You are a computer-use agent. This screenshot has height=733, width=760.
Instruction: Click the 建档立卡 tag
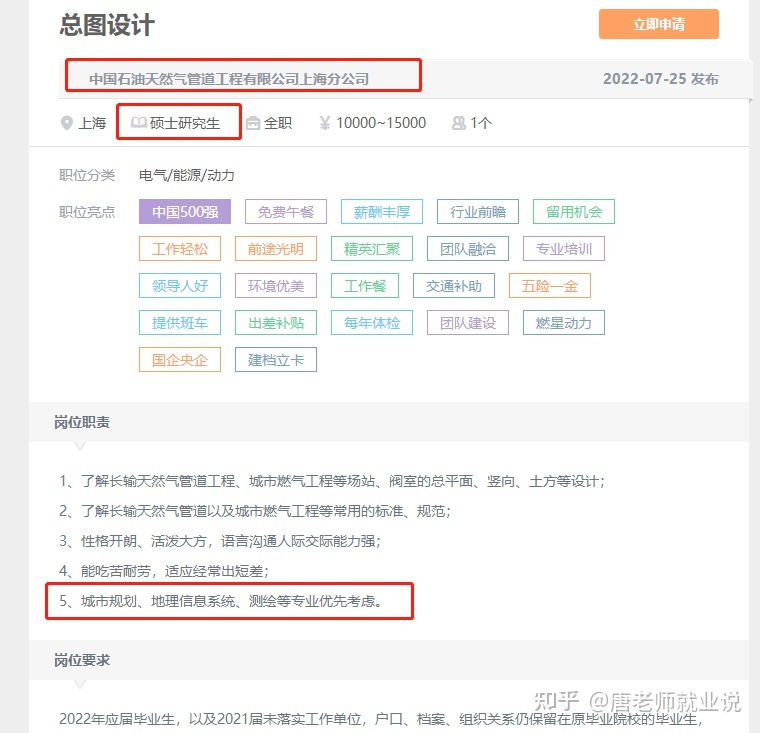point(276,359)
